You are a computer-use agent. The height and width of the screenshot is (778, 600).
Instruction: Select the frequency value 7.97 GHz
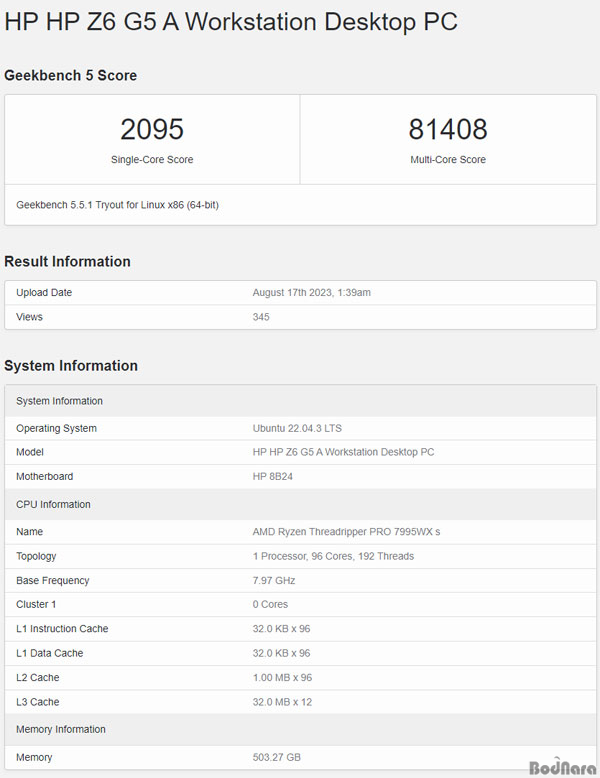[x=274, y=581]
